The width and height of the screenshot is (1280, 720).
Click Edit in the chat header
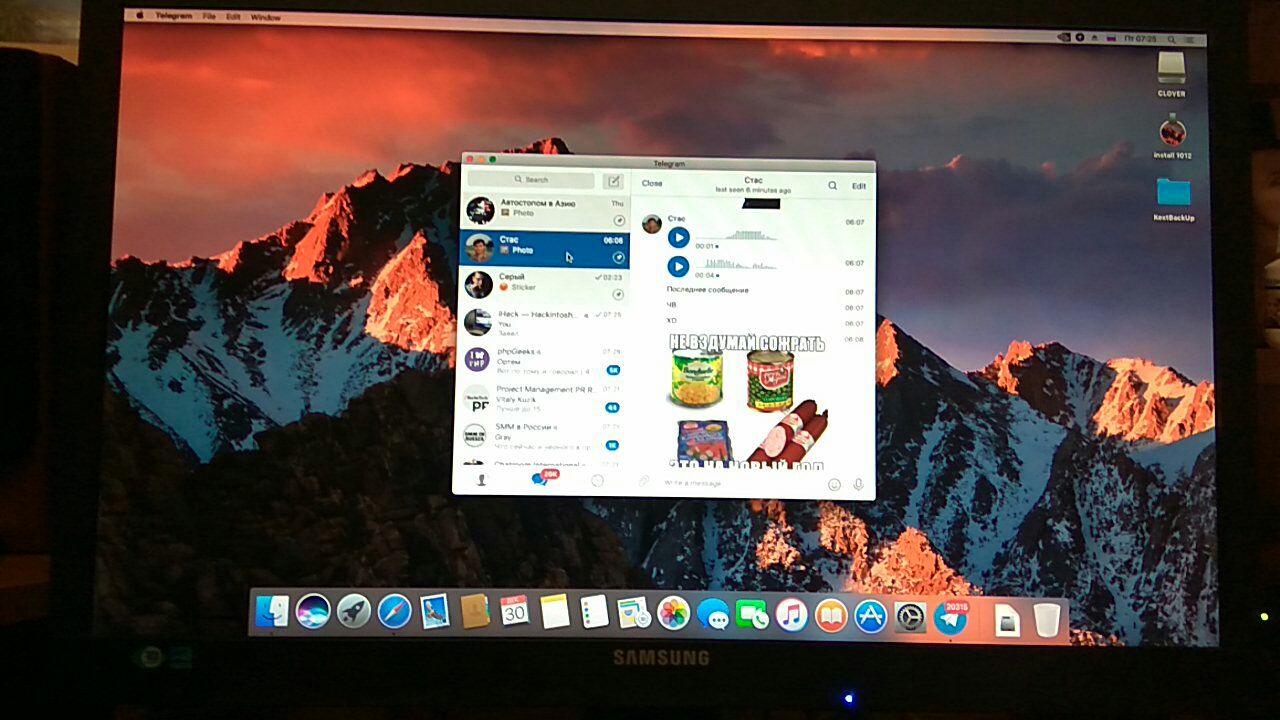[x=859, y=186]
